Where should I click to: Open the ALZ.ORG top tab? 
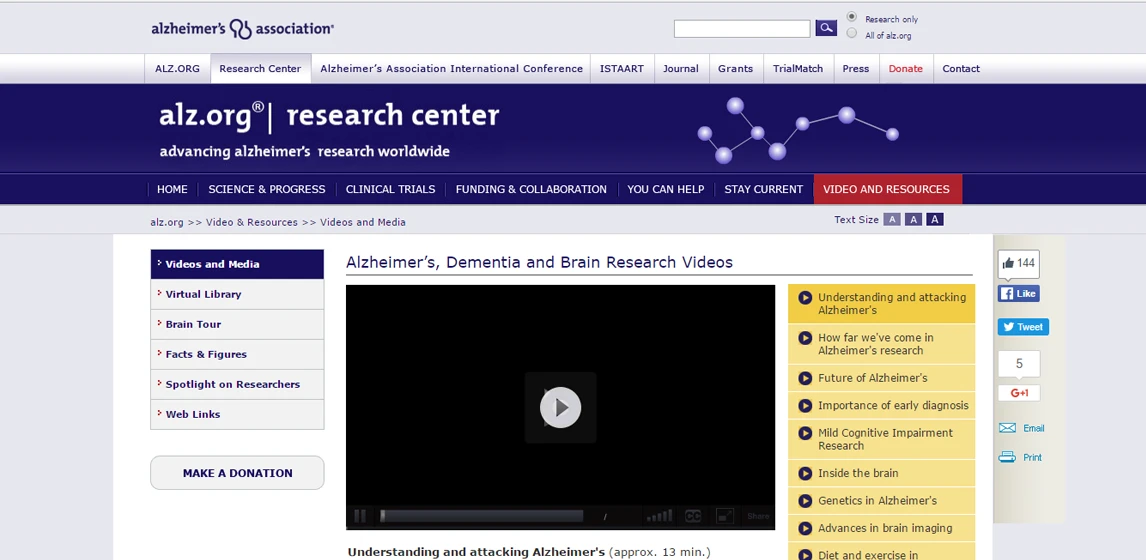click(178, 69)
